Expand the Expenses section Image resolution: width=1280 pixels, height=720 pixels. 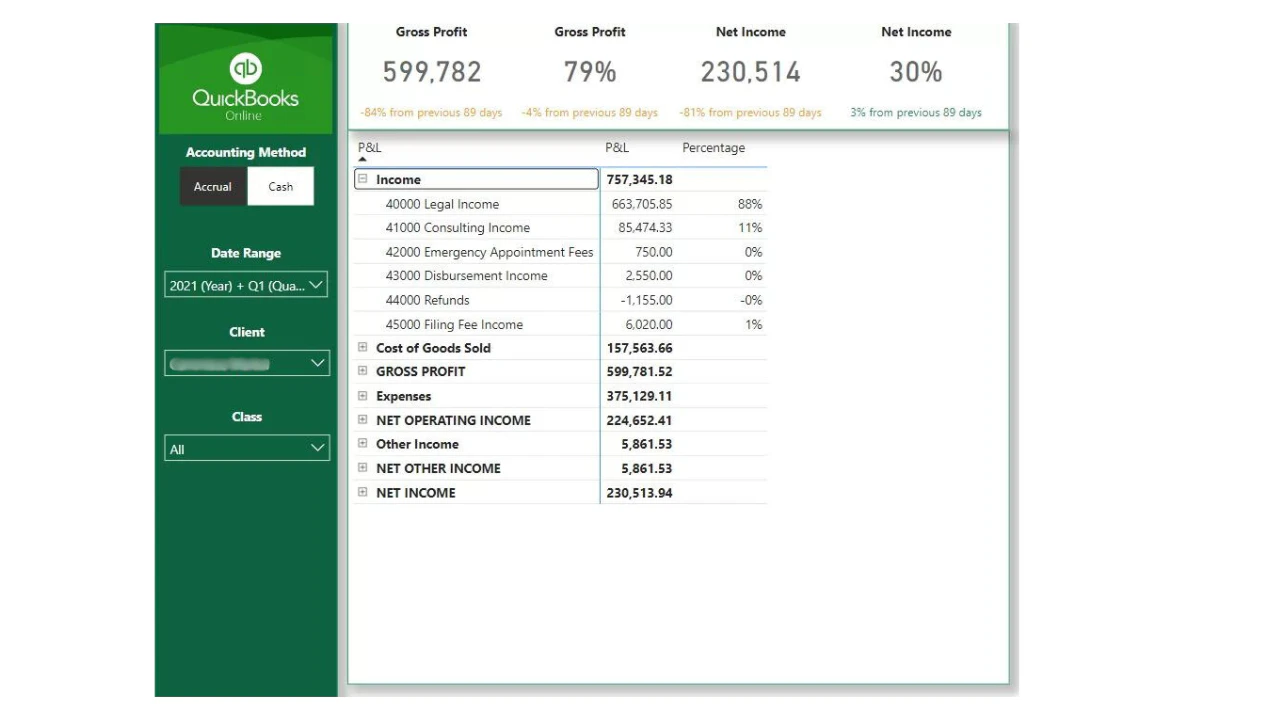(x=363, y=395)
